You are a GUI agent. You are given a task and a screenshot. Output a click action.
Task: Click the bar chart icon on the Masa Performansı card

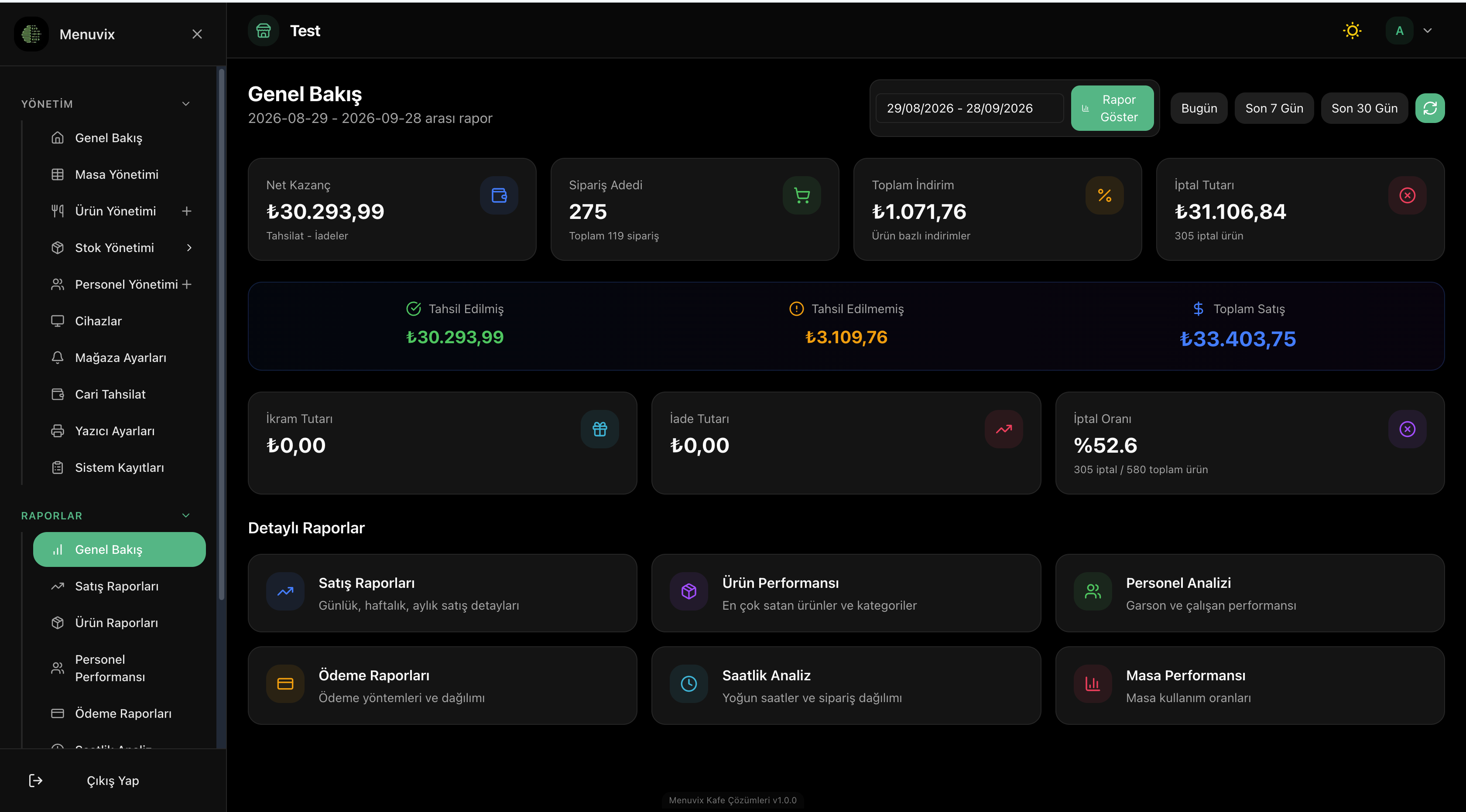[1093, 684]
